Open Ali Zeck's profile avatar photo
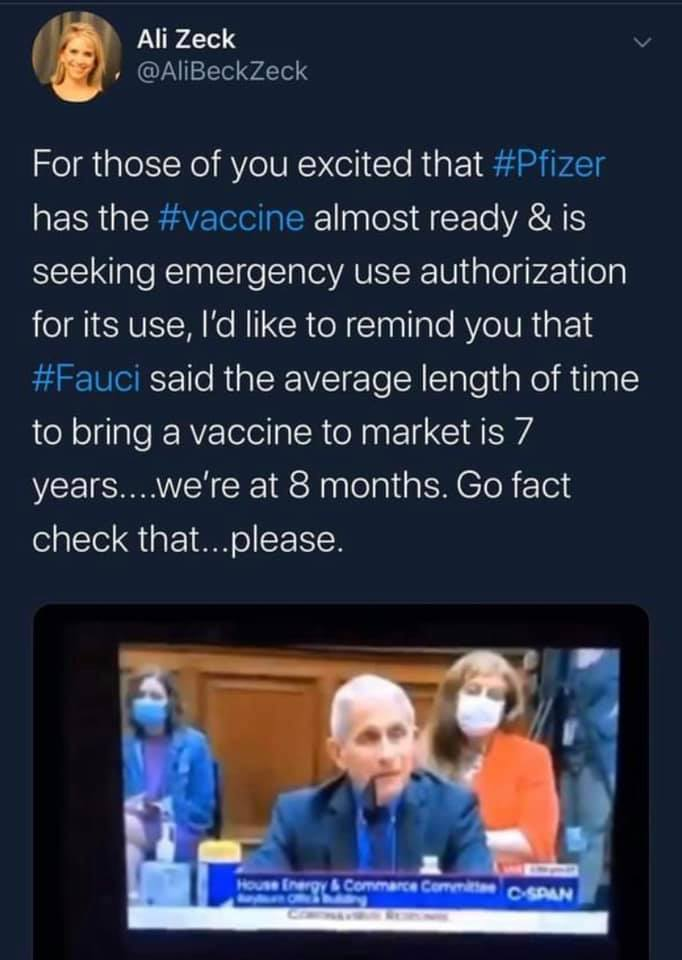Screen dimensions: 682x960 tap(77, 56)
